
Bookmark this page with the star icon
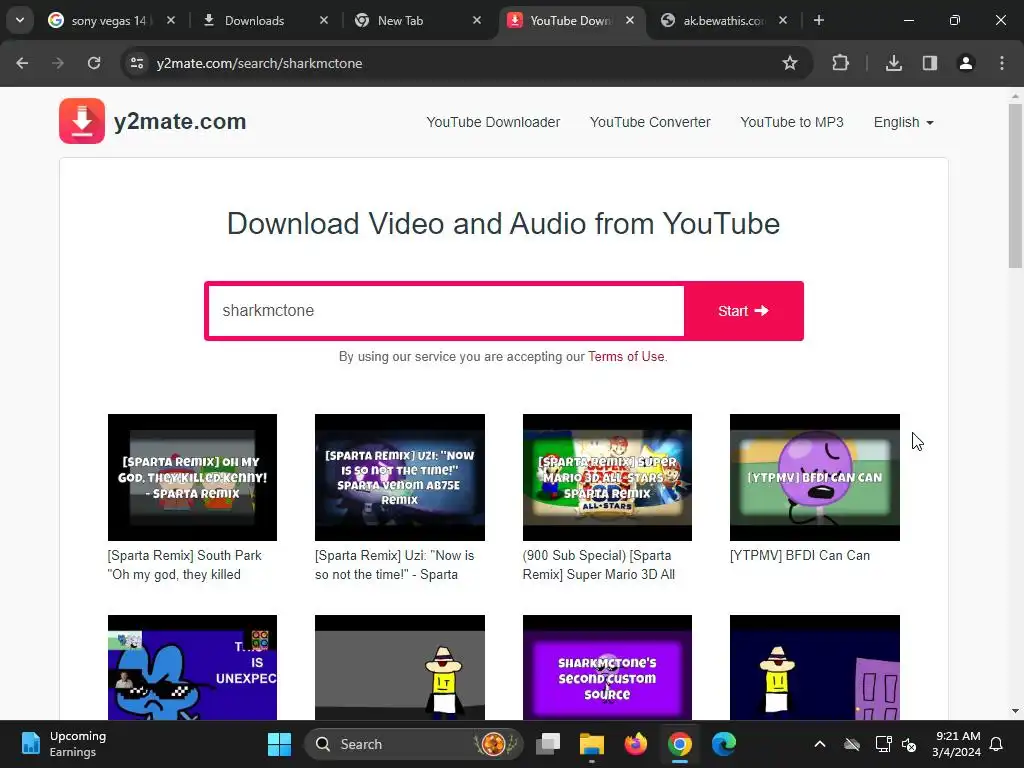(x=790, y=63)
